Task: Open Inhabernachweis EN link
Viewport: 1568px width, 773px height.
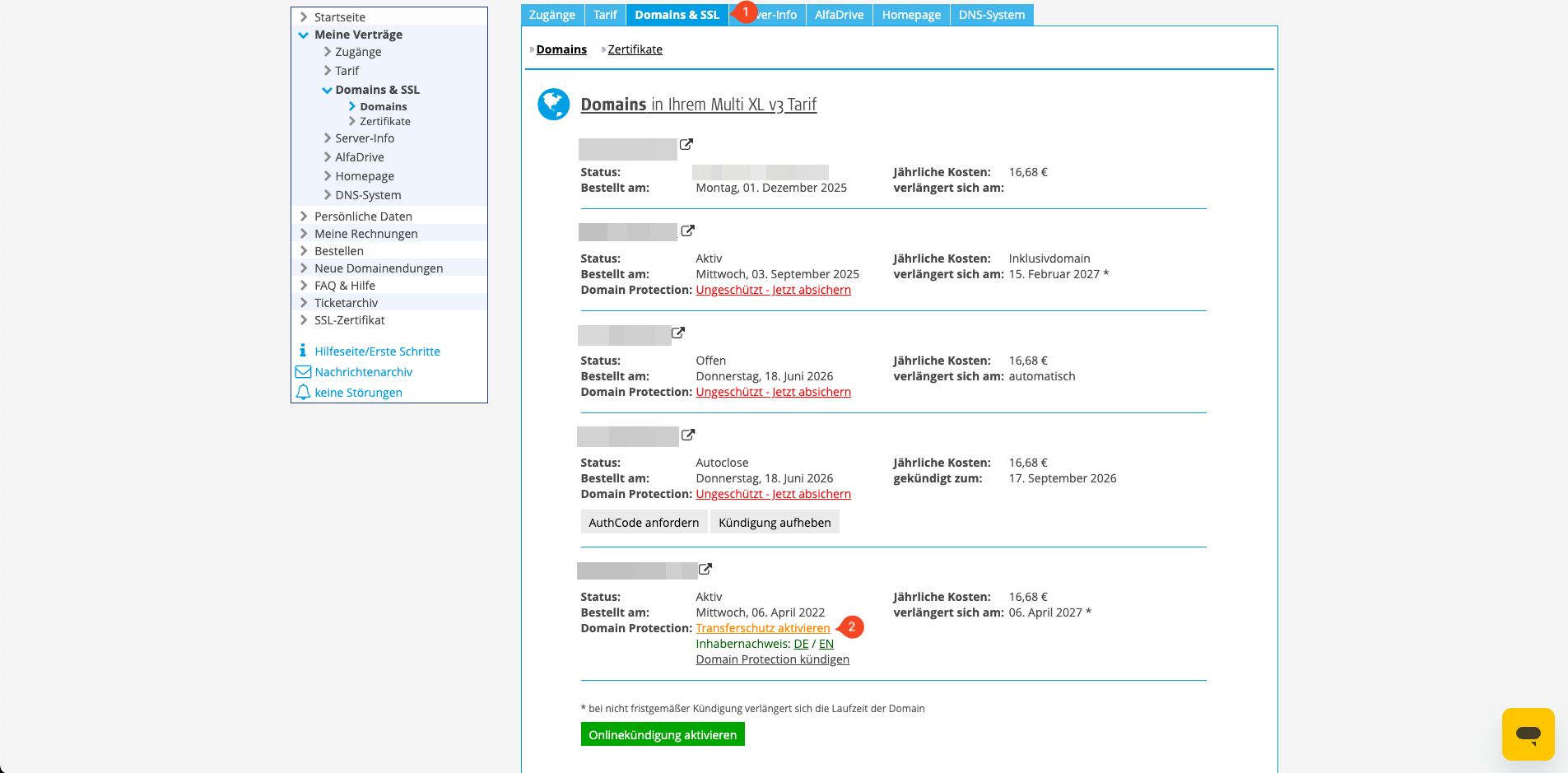Action: (826, 644)
